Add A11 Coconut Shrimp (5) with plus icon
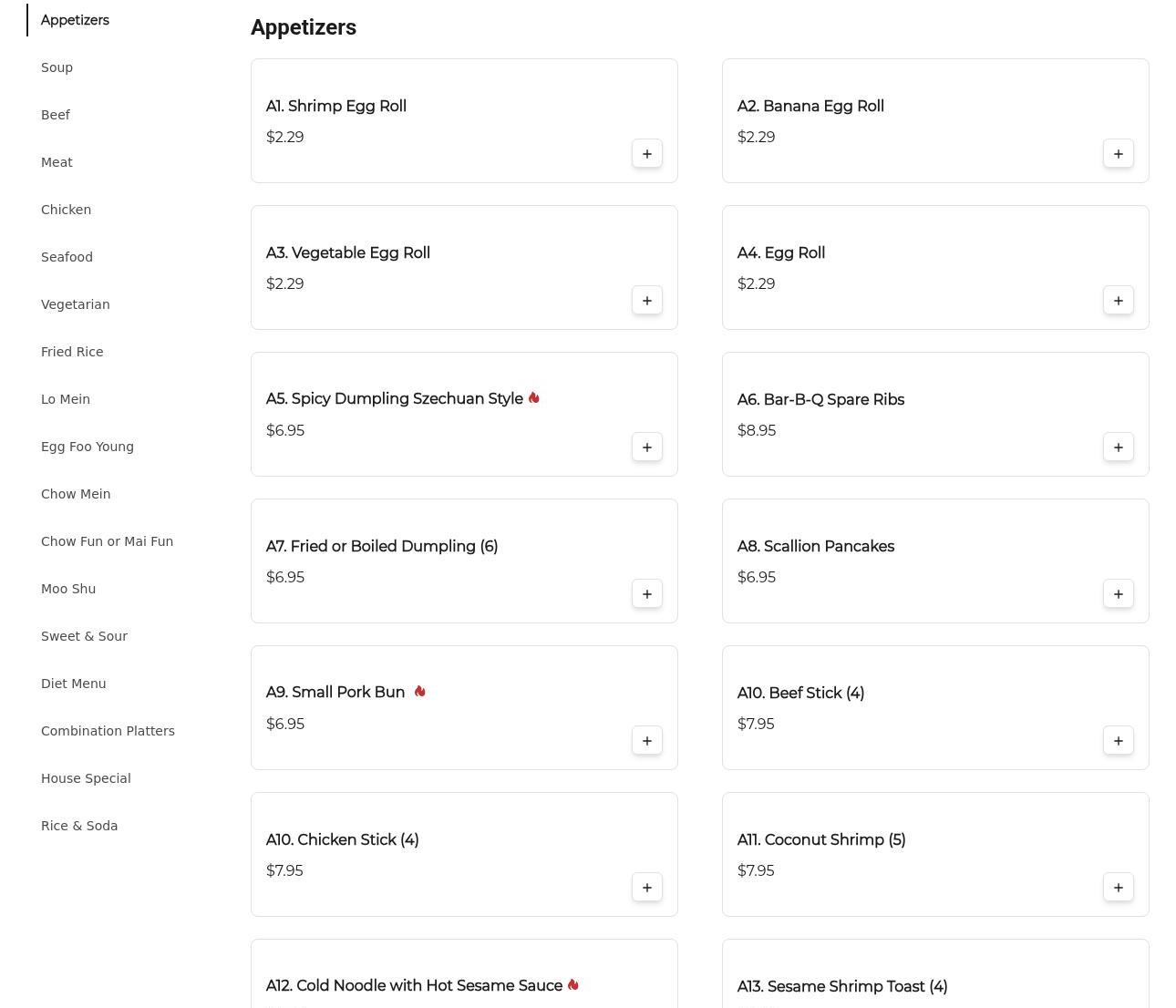1176x1008 pixels. click(x=1118, y=888)
